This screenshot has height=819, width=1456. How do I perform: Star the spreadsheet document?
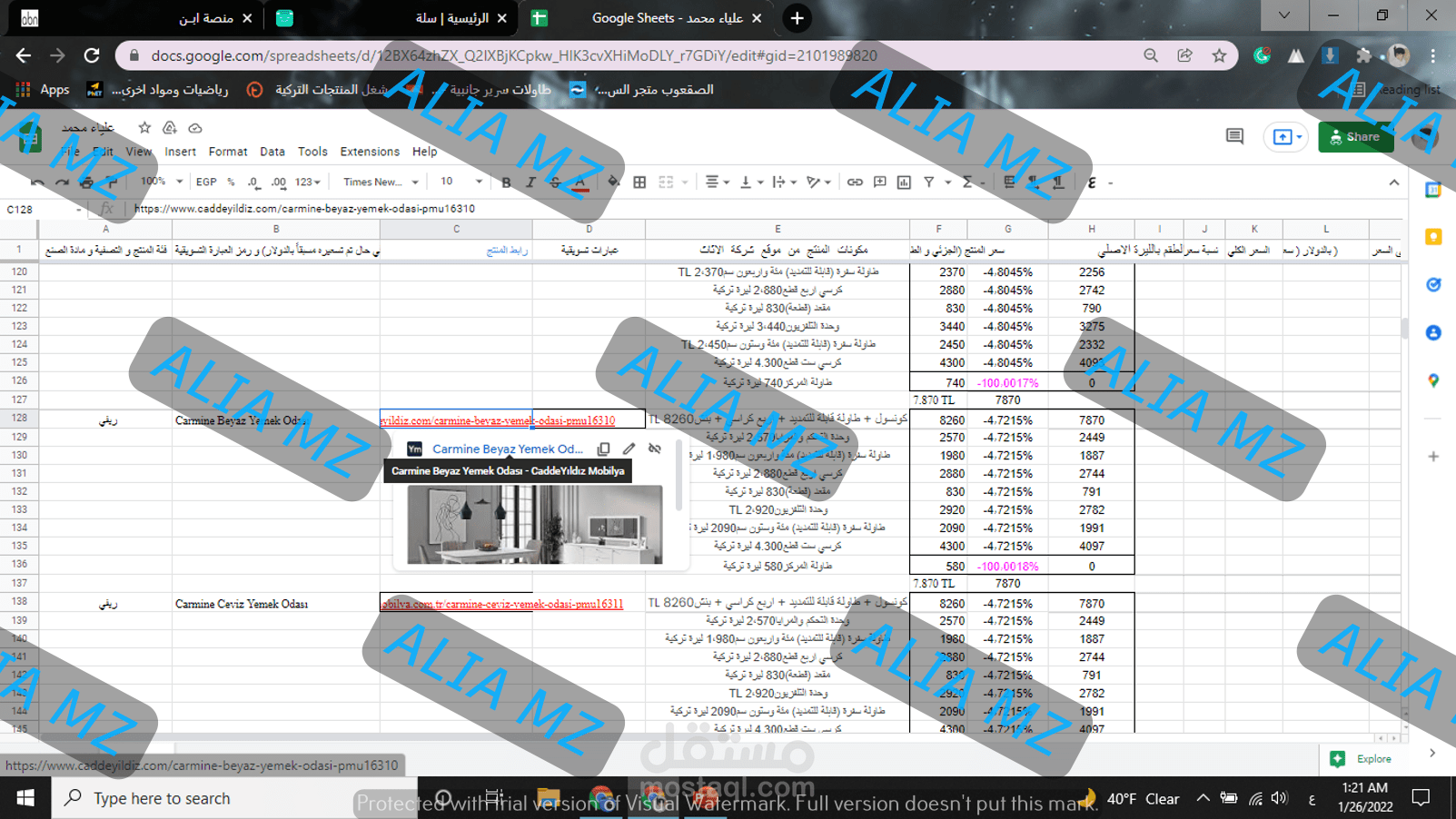pos(144,128)
